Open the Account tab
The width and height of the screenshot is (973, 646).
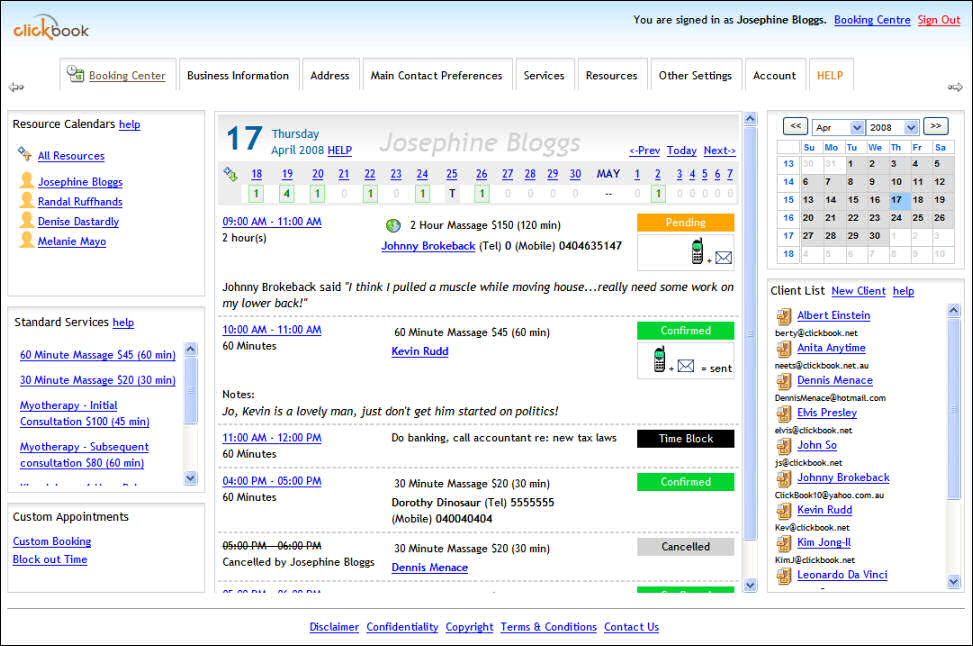(x=774, y=75)
